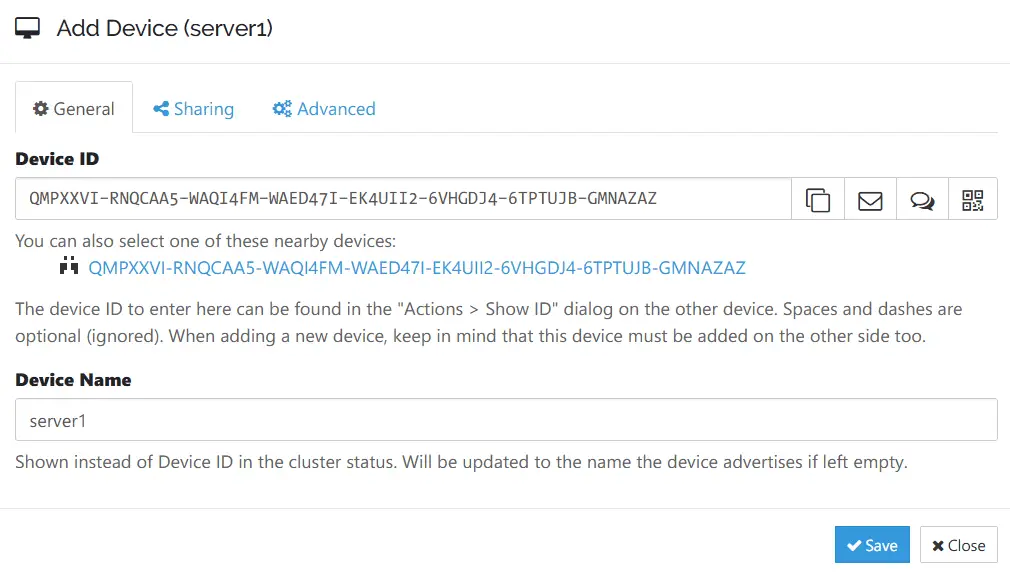The width and height of the screenshot is (1010, 575).
Task: Focus the Device ID text field
Action: tap(403, 199)
